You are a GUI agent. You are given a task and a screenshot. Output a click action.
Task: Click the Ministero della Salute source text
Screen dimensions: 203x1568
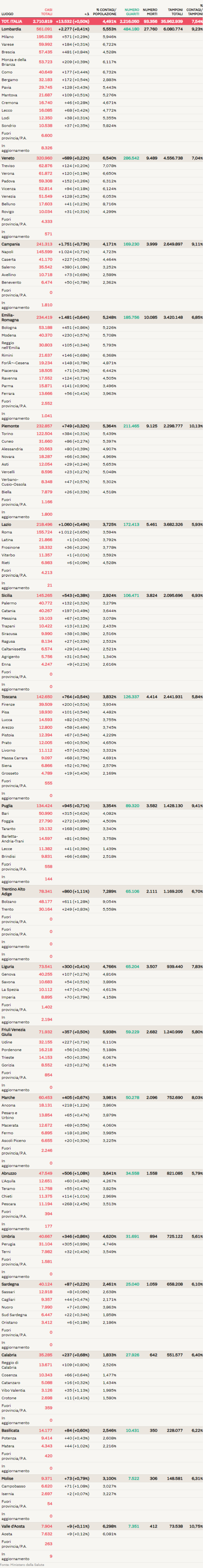tap(17, 1564)
